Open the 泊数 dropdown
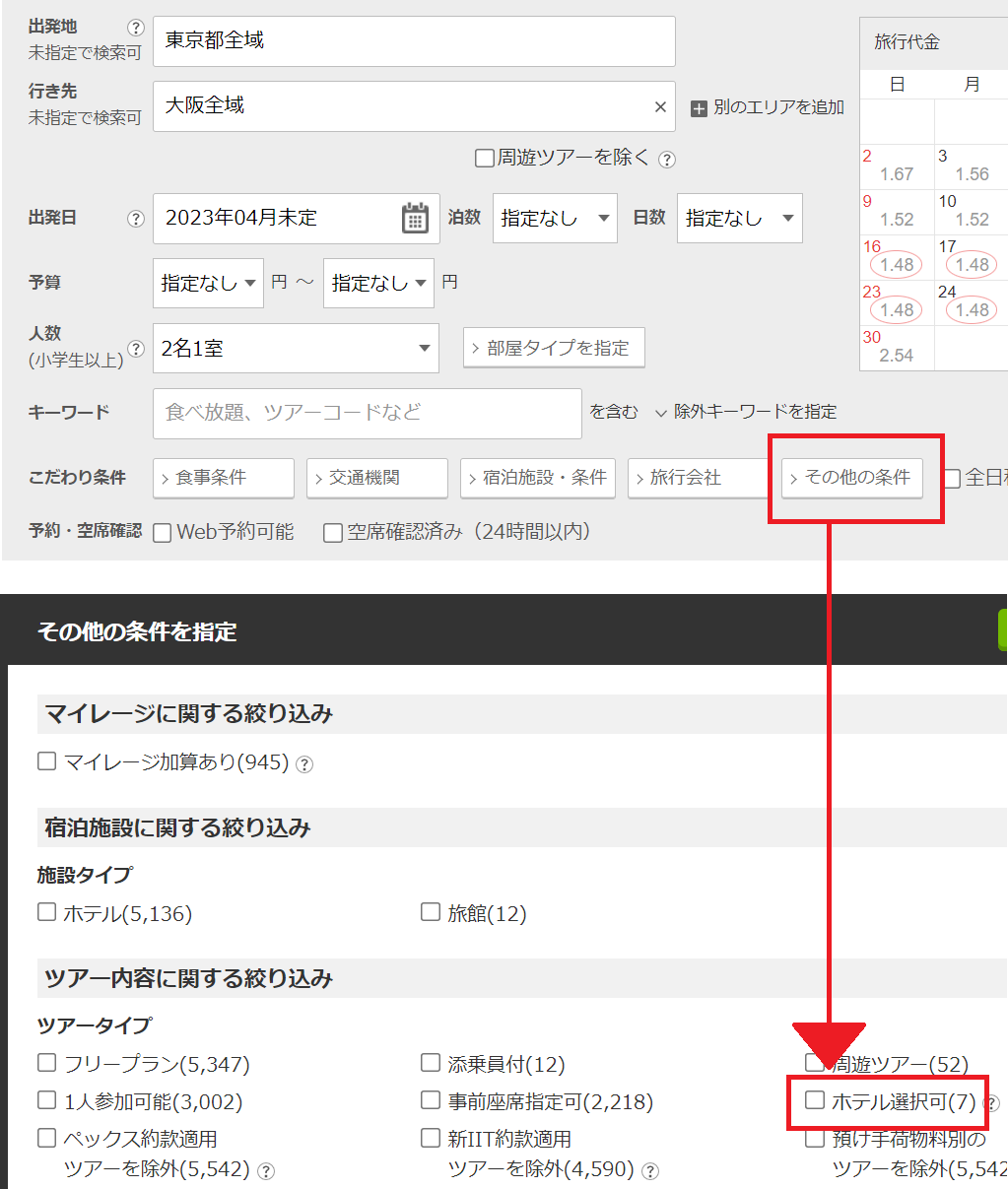 (x=555, y=219)
